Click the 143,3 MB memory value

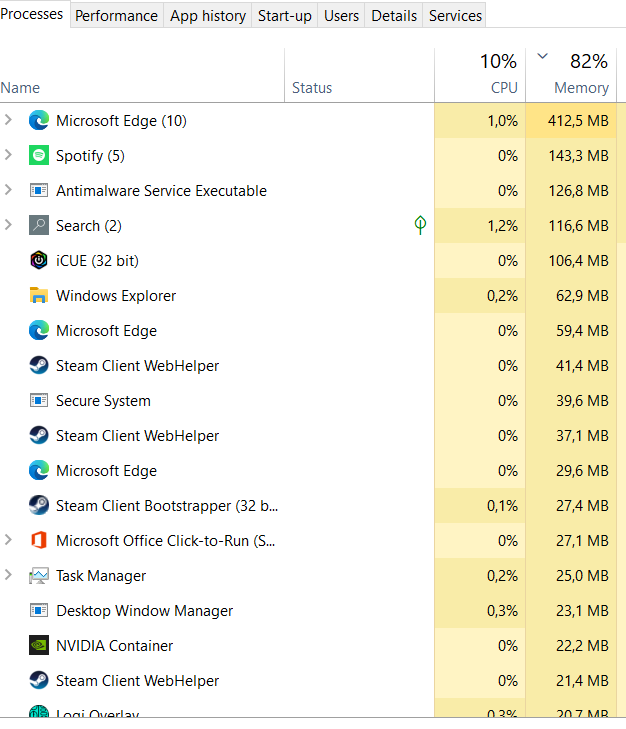(x=578, y=156)
